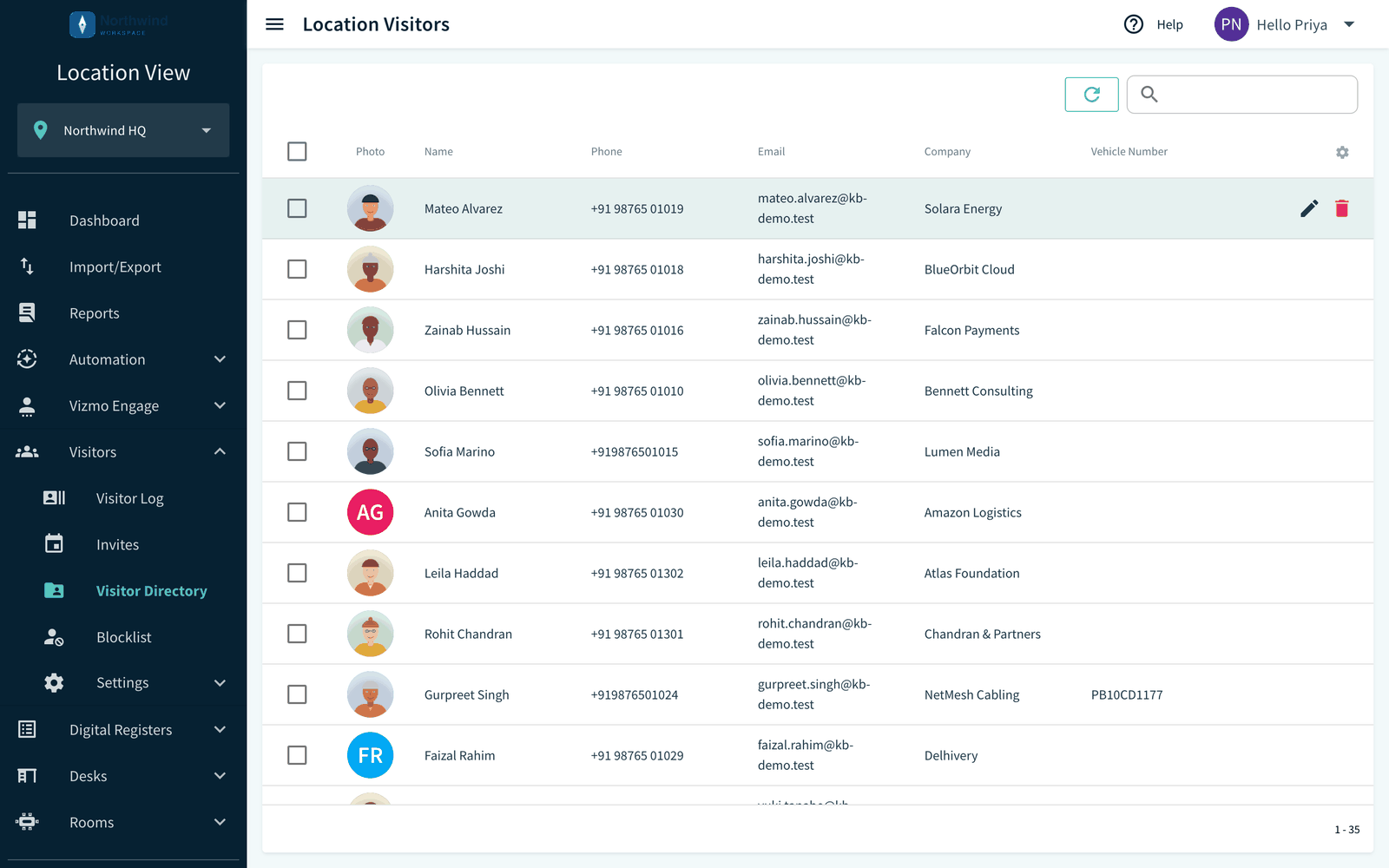Collapse the Visitors section chevron

click(220, 451)
